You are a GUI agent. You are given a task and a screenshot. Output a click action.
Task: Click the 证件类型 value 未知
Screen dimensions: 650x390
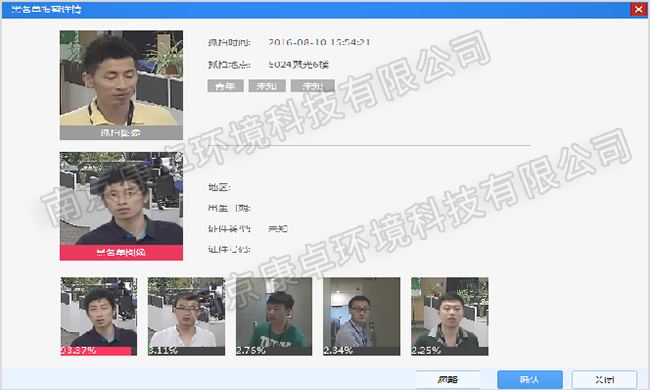coord(278,229)
